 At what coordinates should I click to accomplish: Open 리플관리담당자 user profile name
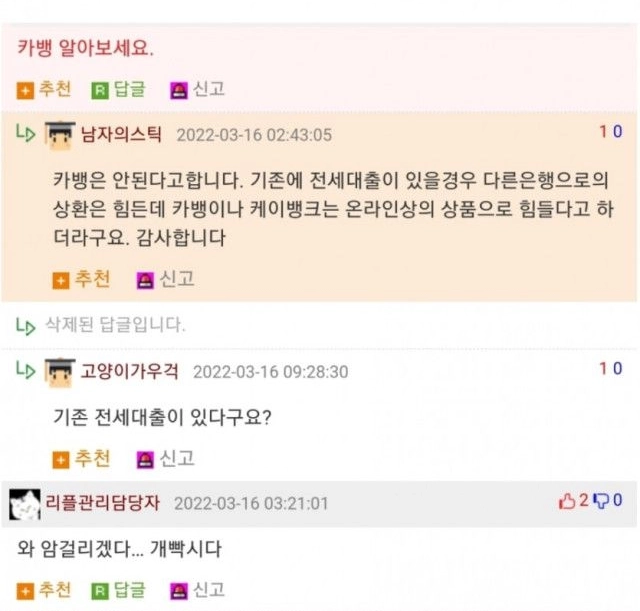tap(102, 503)
